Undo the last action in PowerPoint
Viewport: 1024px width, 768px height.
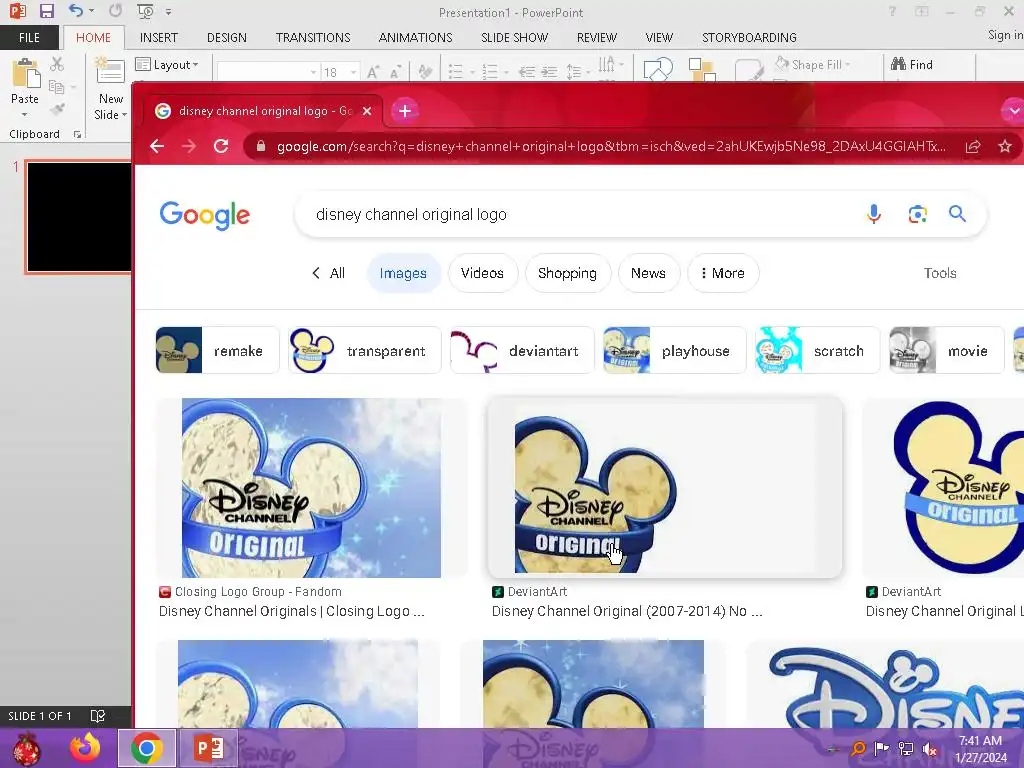[x=76, y=10]
